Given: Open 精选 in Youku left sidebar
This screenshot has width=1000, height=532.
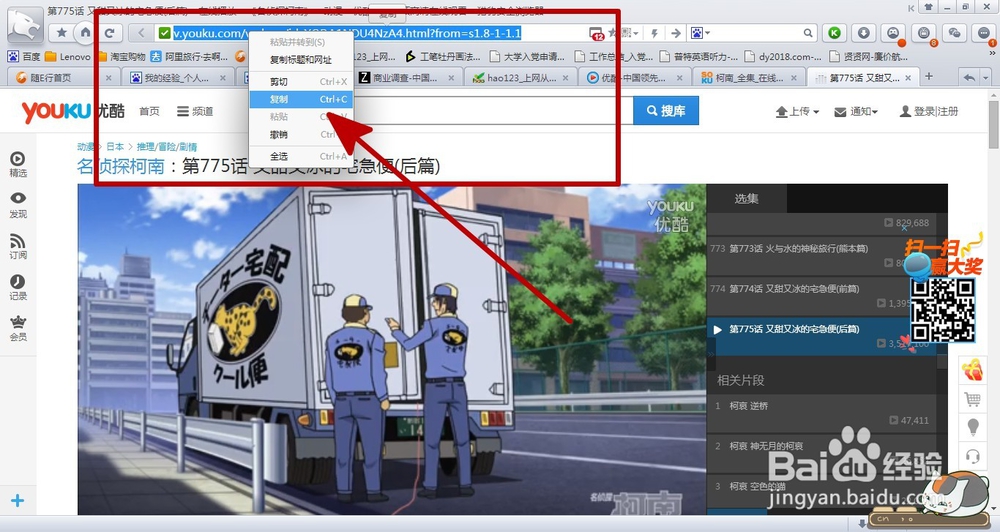Looking at the screenshot, I should pos(18,164).
